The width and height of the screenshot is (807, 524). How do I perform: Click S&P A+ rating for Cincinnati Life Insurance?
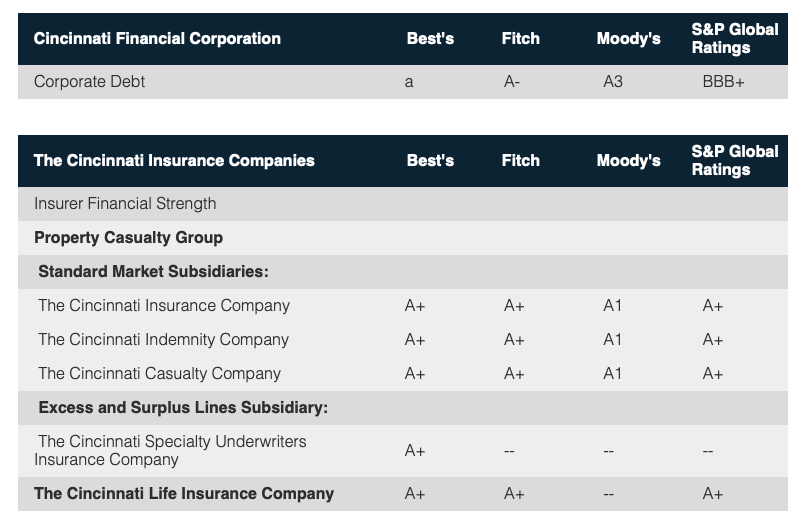click(x=712, y=494)
